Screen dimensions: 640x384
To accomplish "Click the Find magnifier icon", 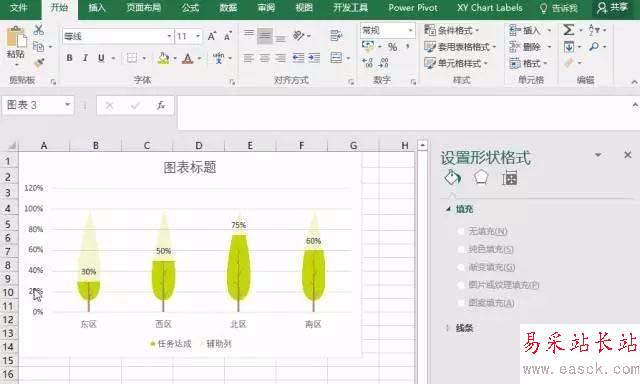I will 594,47.
